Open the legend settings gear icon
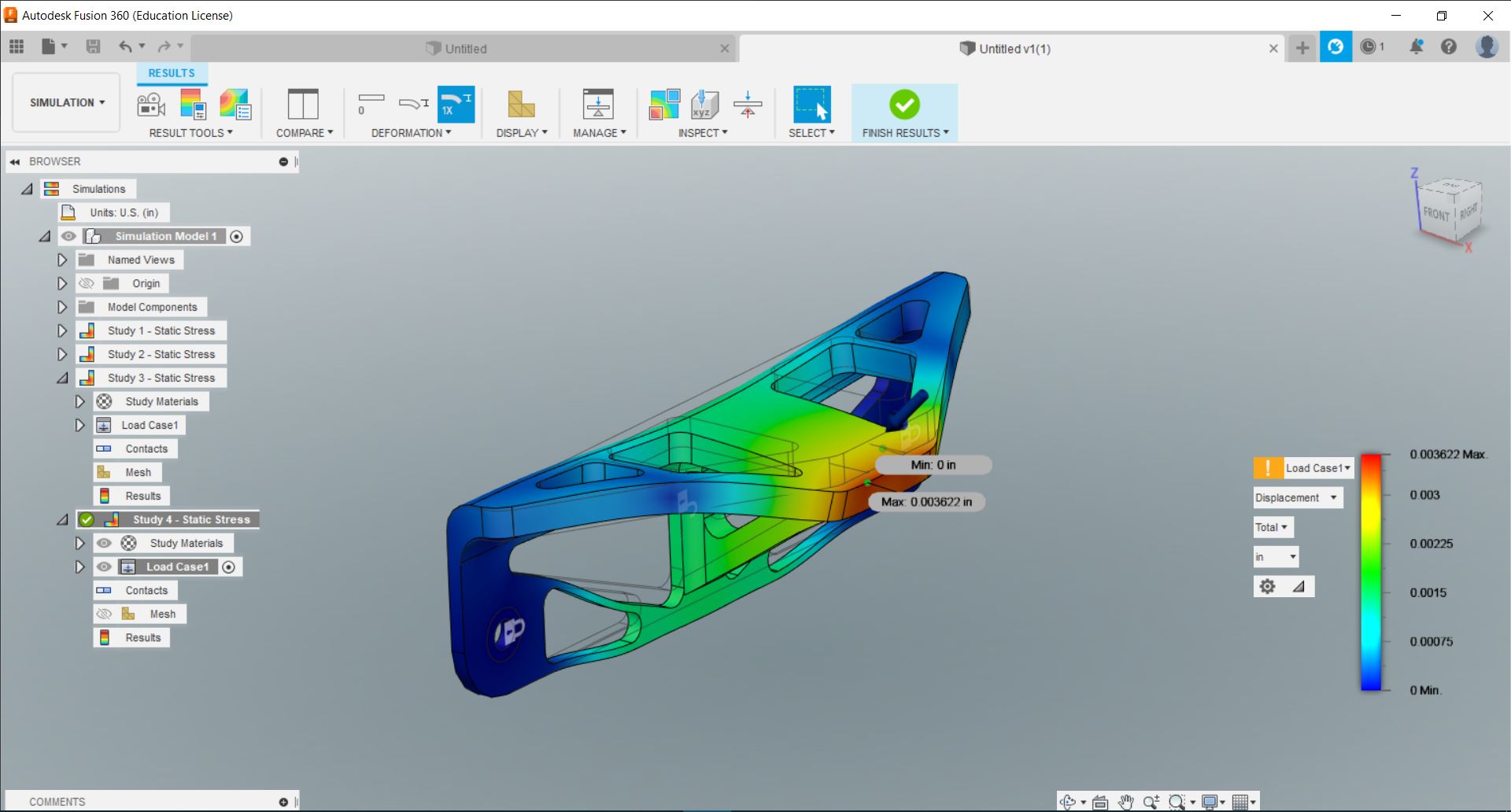The width and height of the screenshot is (1511, 812). 1267,586
